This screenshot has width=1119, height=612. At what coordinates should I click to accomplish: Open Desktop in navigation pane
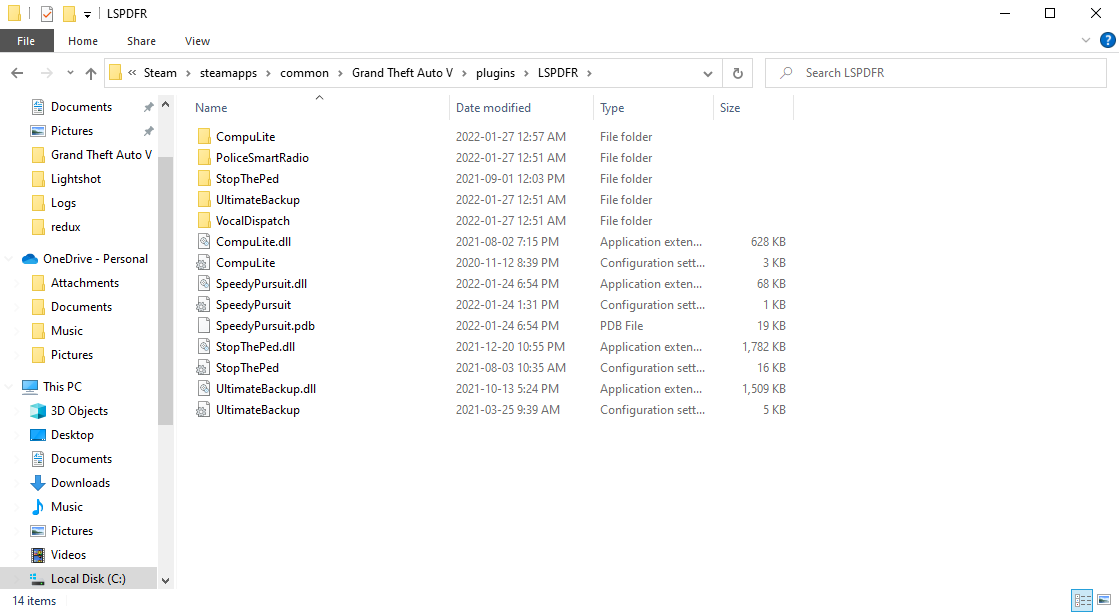pos(71,435)
